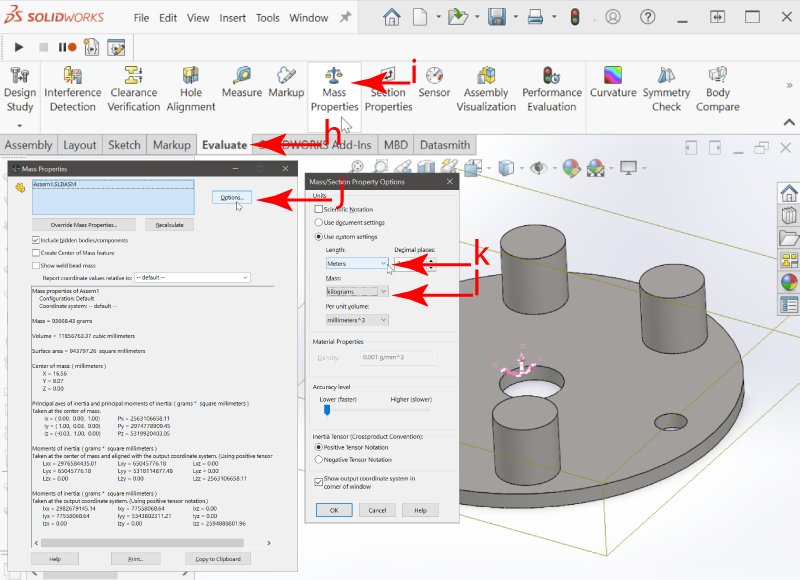This screenshot has width=800, height=580.
Task: Click the Home icon in title bar
Action: click(391, 17)
